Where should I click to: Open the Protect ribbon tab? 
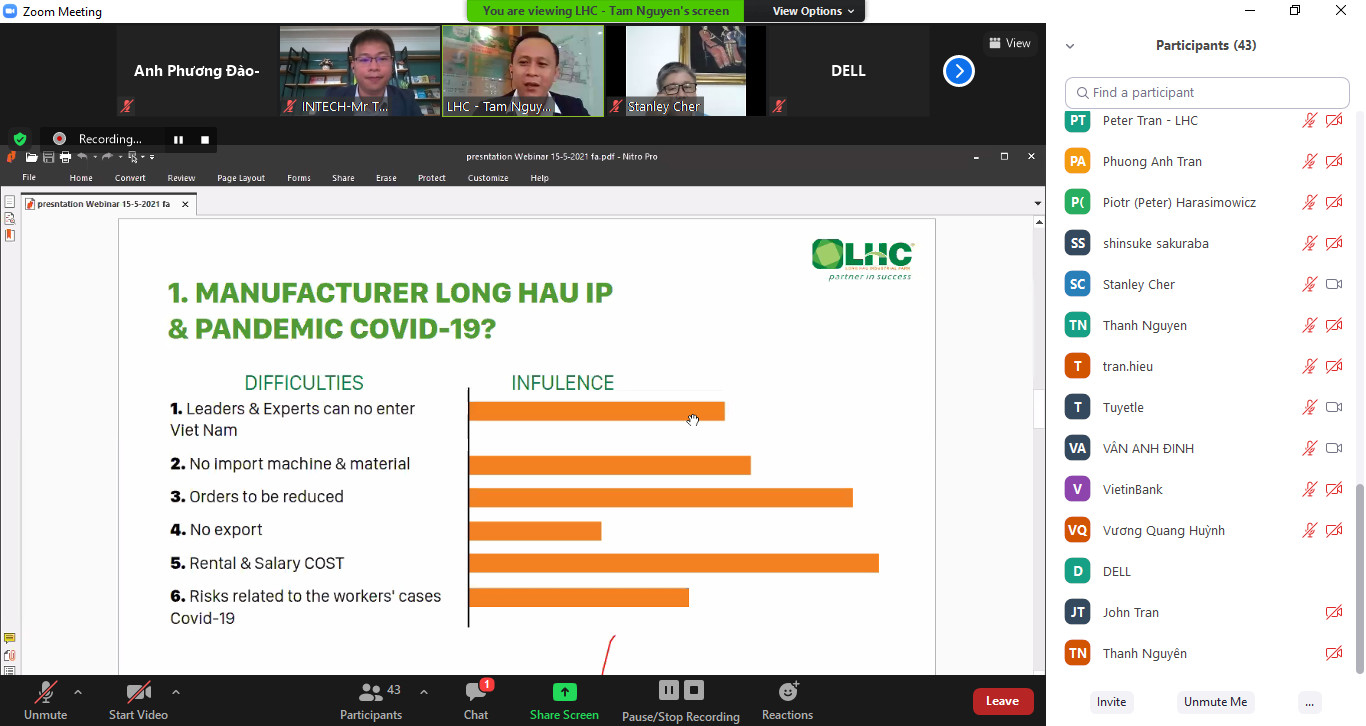click(432, 178)
